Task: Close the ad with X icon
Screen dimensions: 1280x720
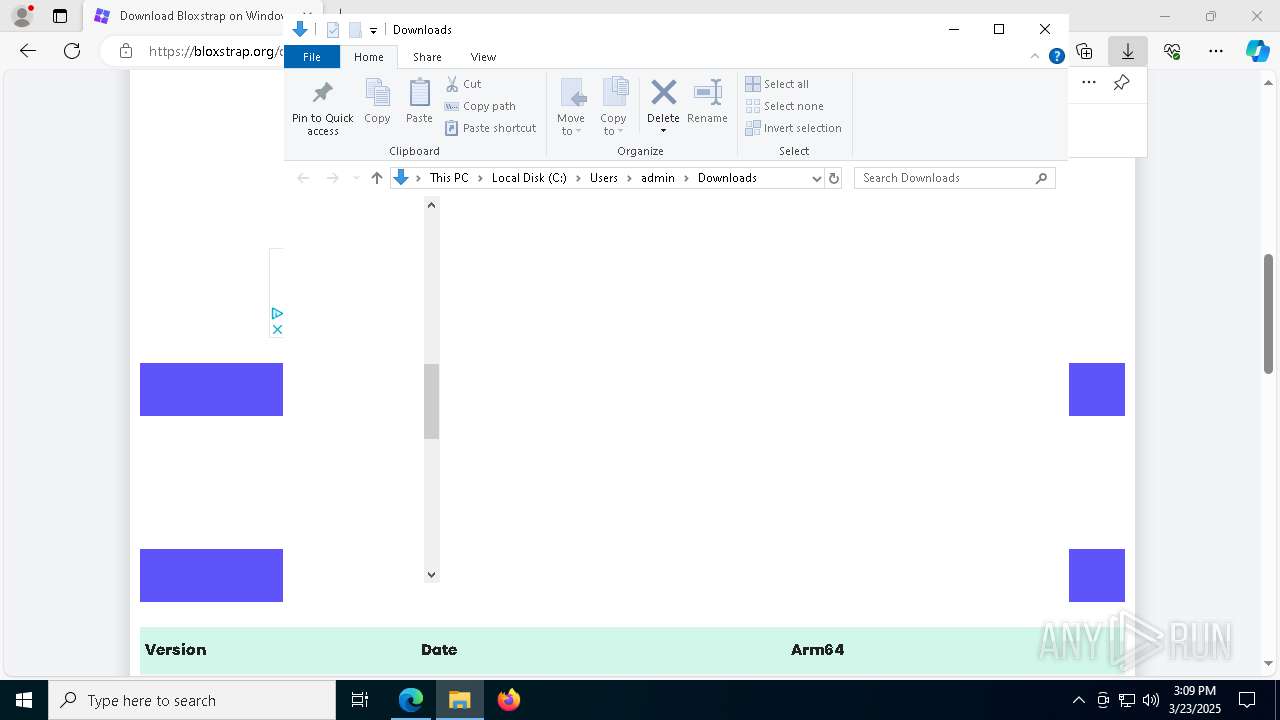Action: (x=277, y=329)
